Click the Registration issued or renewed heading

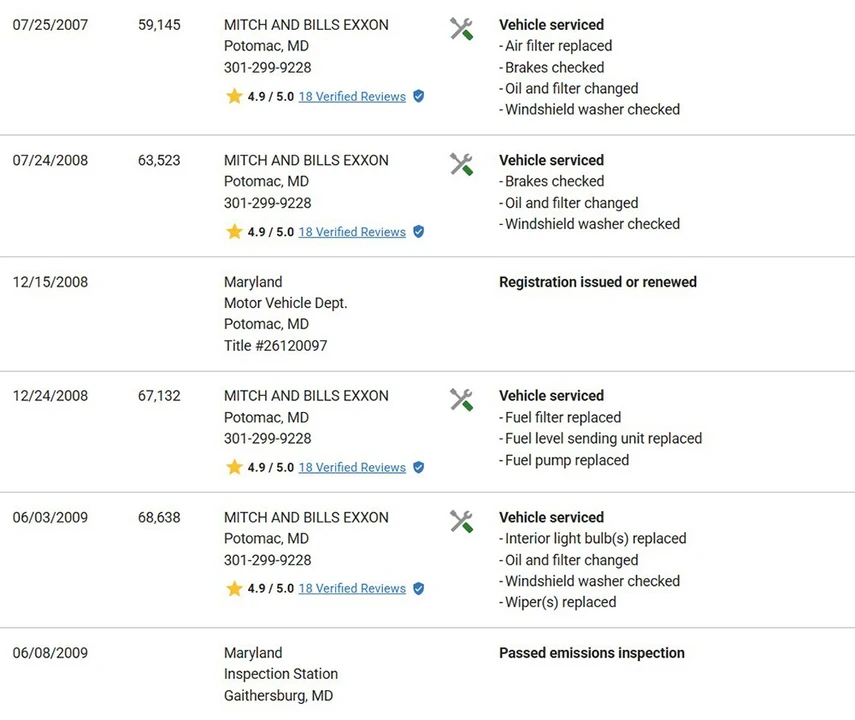coord(598,282)
